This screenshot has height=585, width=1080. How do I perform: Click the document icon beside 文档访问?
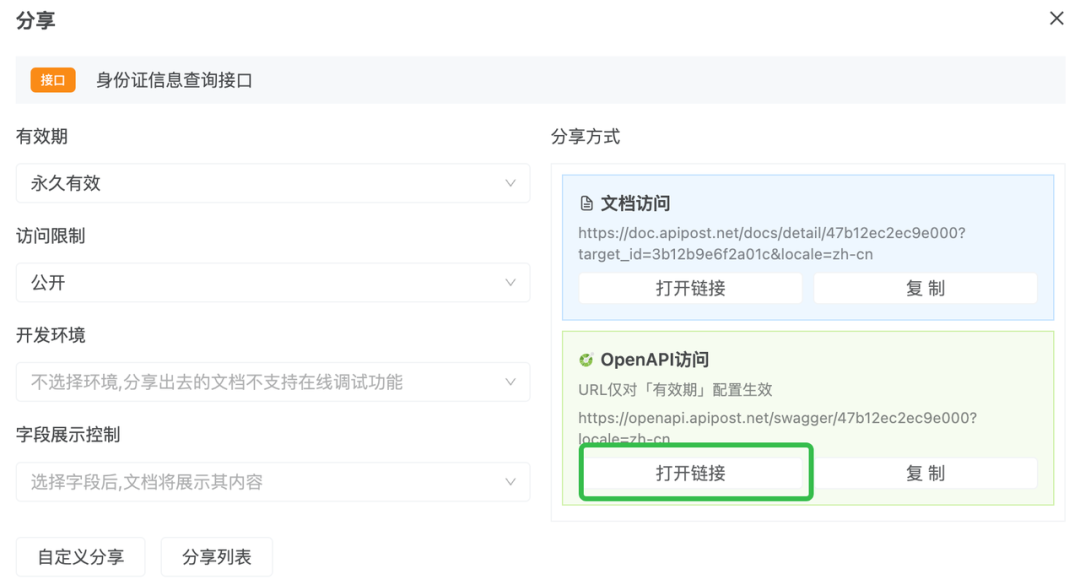click(x=589, y=202)
